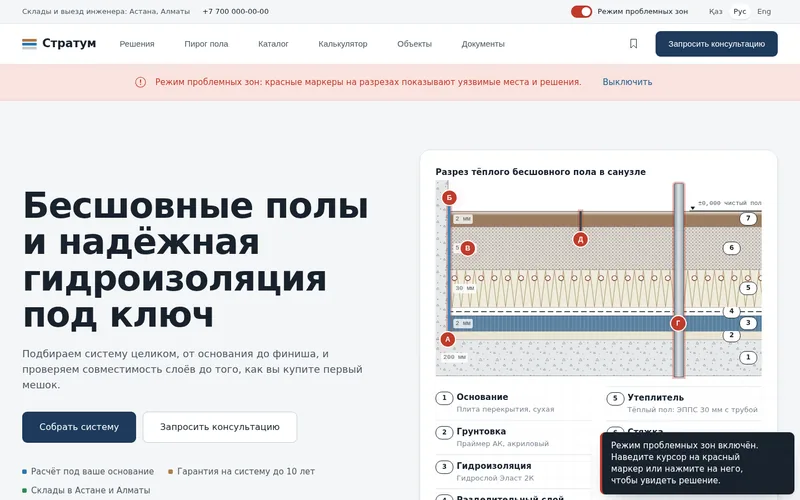Open Пирог пола menu item
The height and width of the screenshot is (500, 800).
(x=206, y=44)
